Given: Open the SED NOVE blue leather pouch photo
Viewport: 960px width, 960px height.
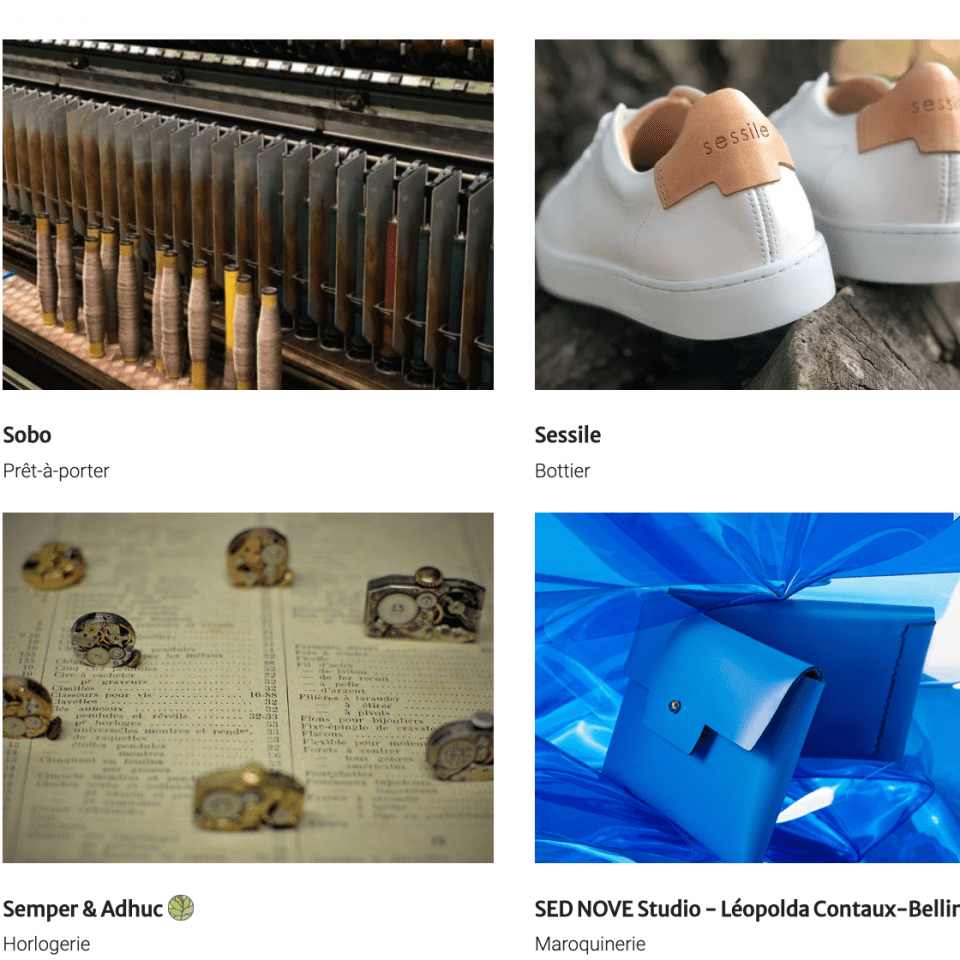Looking at the screenshot, I should pyautogui.click(x=747, y=688).
